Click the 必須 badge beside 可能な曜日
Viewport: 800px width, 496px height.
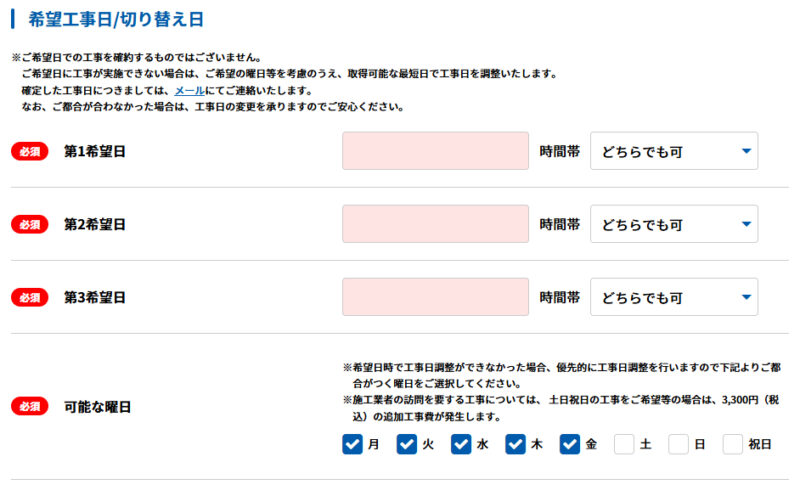click(30, 407)
